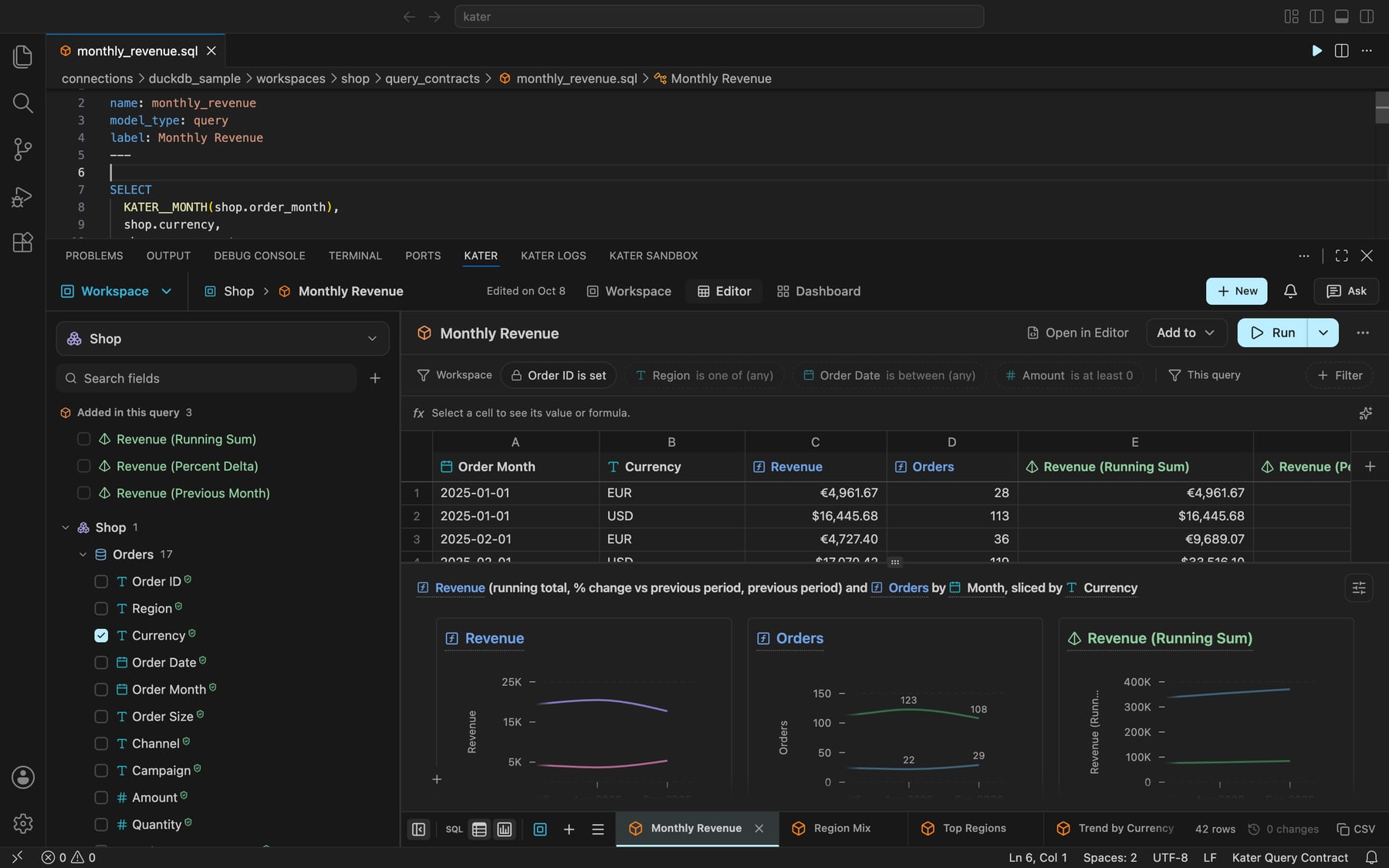
Task: Add a new column with plus in table header
Action: [1370, 467]
